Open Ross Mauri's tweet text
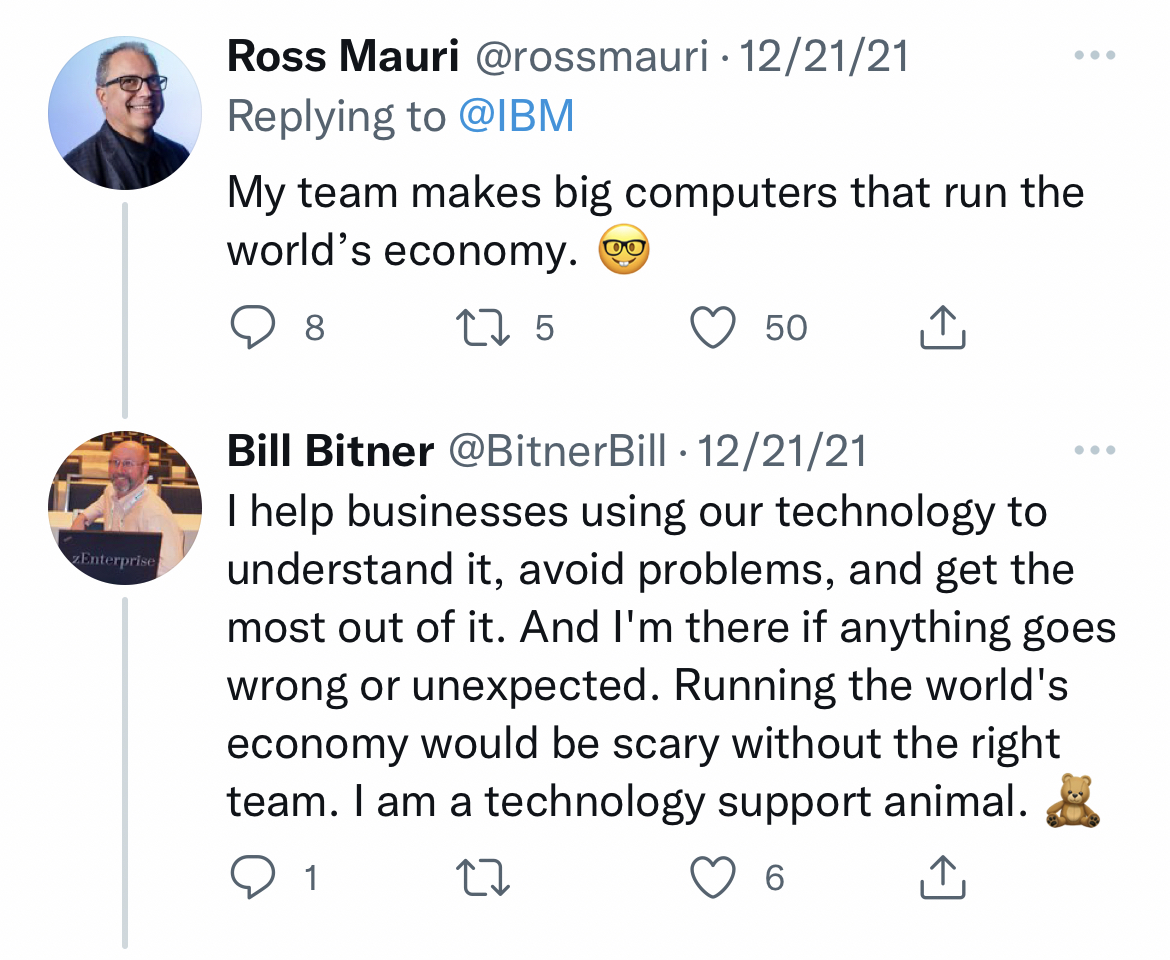The image size is (1170, 960). pyautogui.click(x=655, y=221)
